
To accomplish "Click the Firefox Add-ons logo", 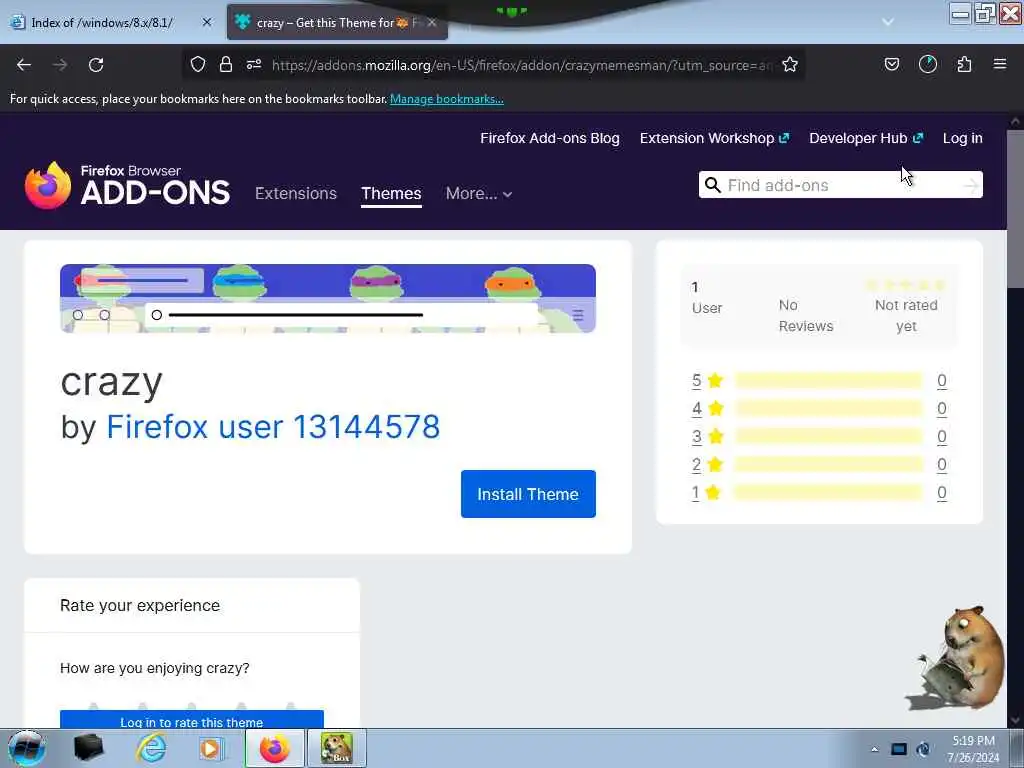I will pyautogui.click(x=127, y=185).
